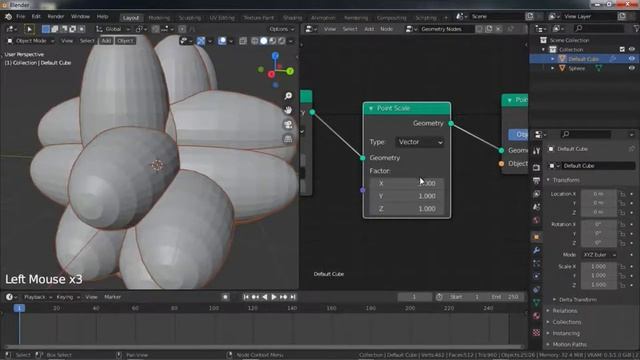
Task: Open the Output properties tab
Action: click(x=536, y=180)
